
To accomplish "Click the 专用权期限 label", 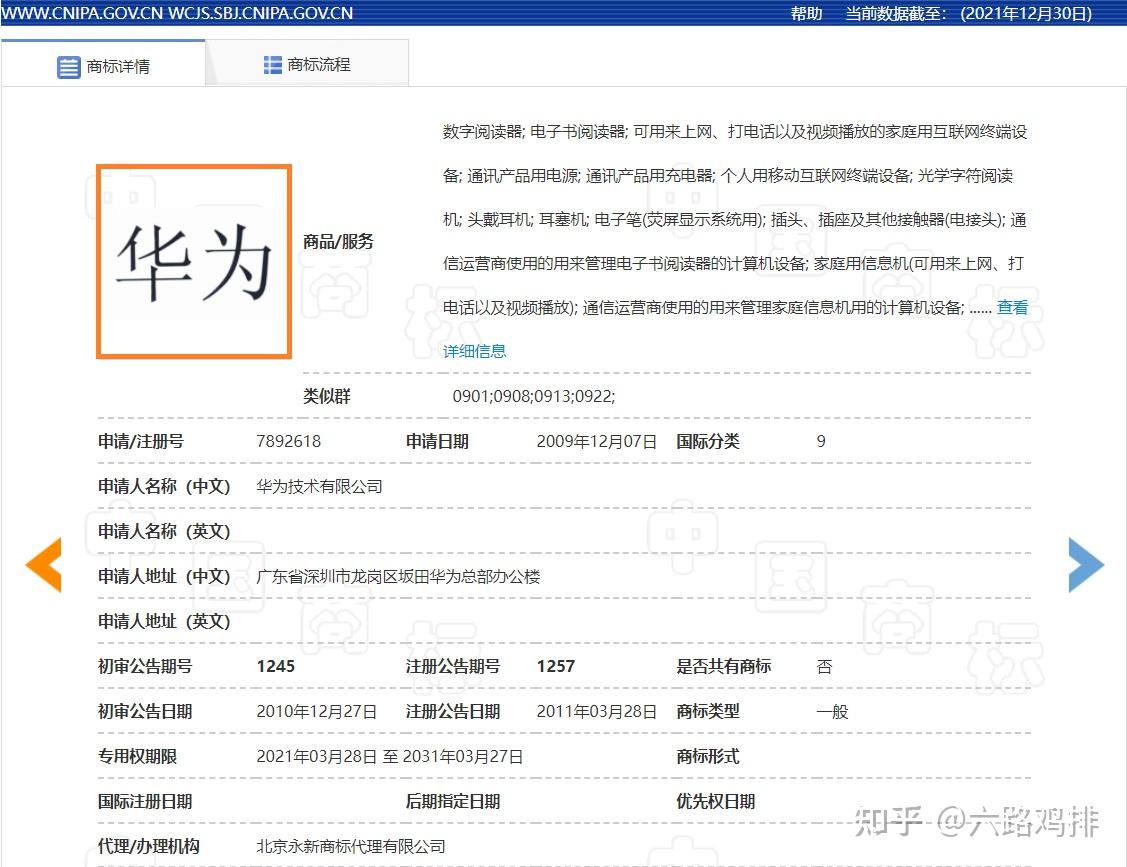I will point(137,756).
